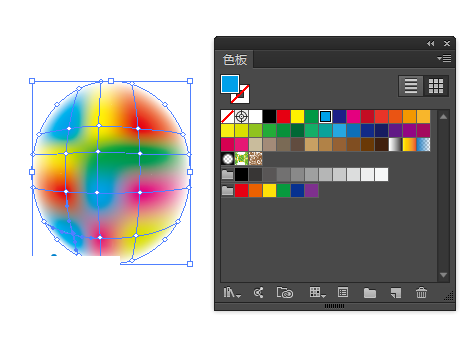
Task: Click the Show Swatch Kinds menu icon
Action: pyautogui.click(x=317, y=293)
